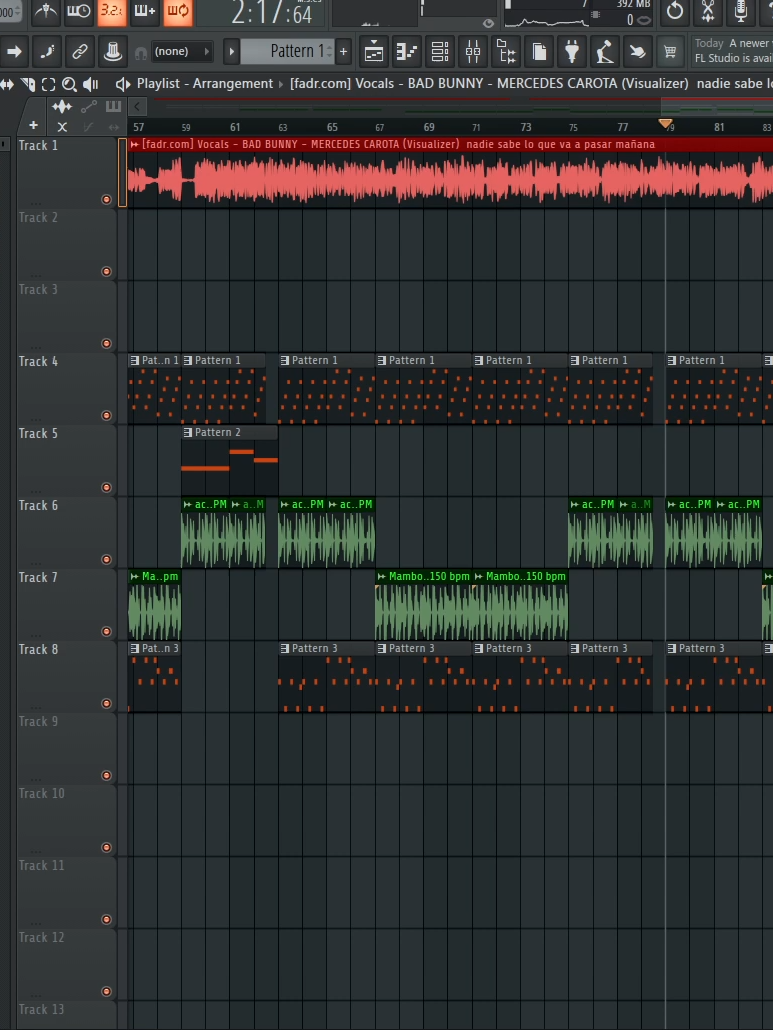
Task: Click multilink to controllers icon
Action: (x=112, y=51)
